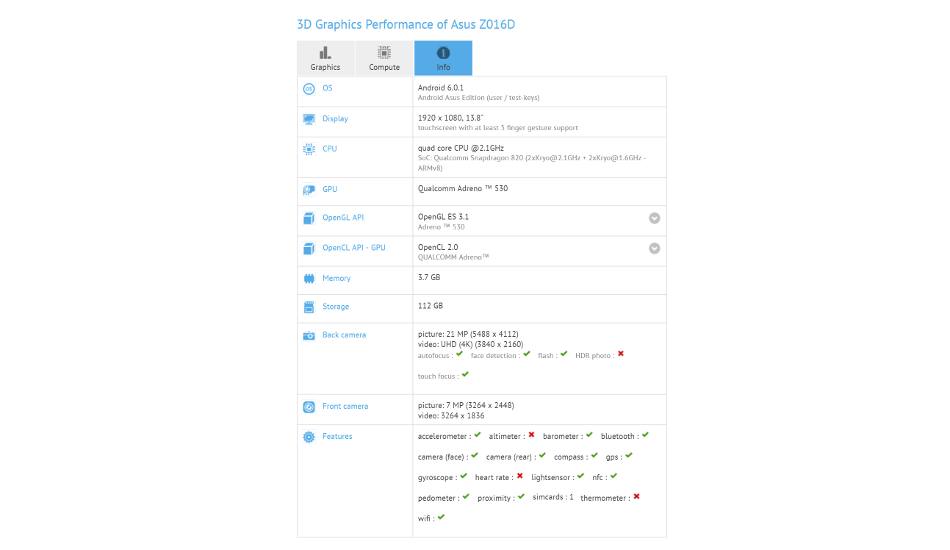This screenshot has height=550, width=950.
Task: Click the touchscreen gesture support text
Action: 498,128
